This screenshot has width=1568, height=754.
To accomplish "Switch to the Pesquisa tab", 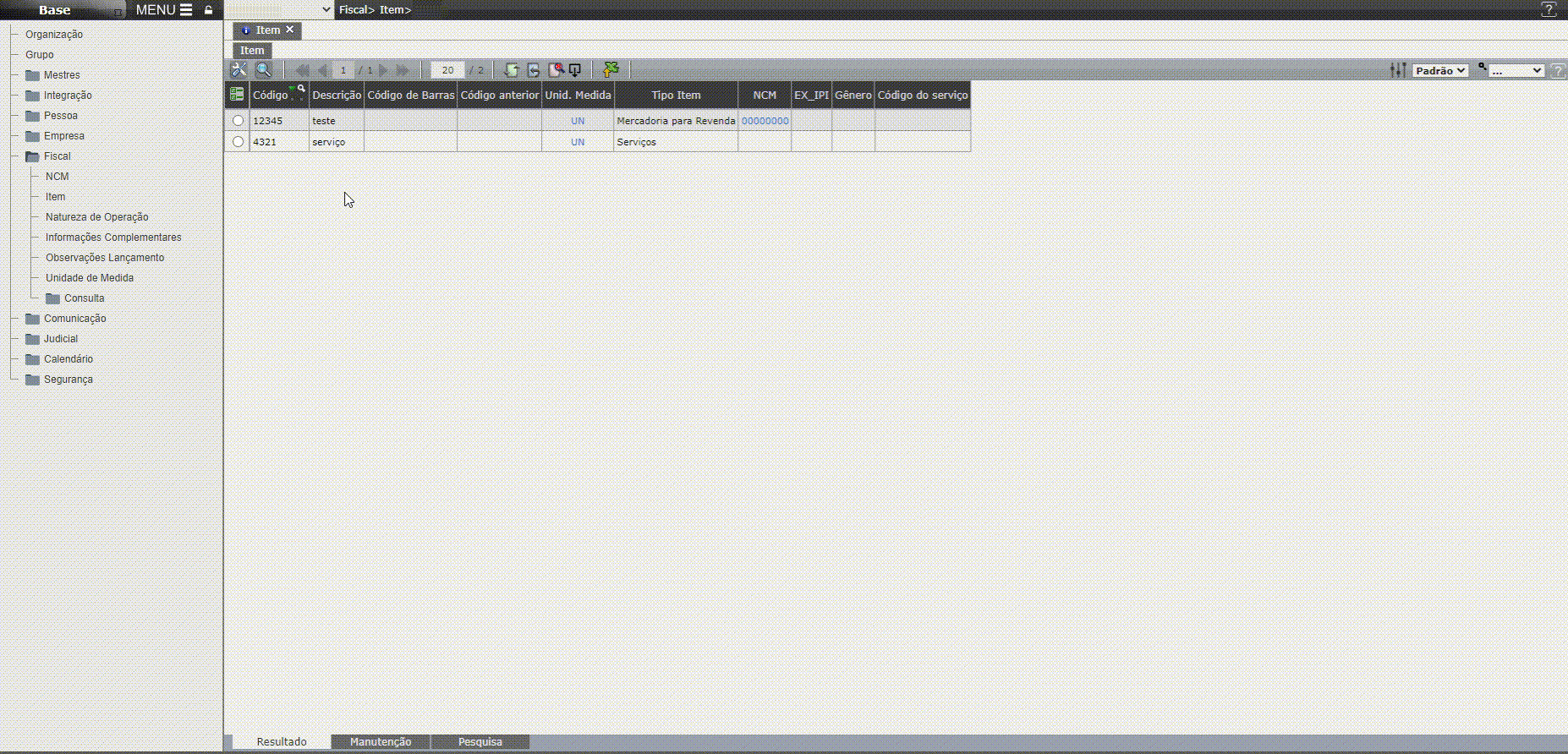I will coord(480,741).
